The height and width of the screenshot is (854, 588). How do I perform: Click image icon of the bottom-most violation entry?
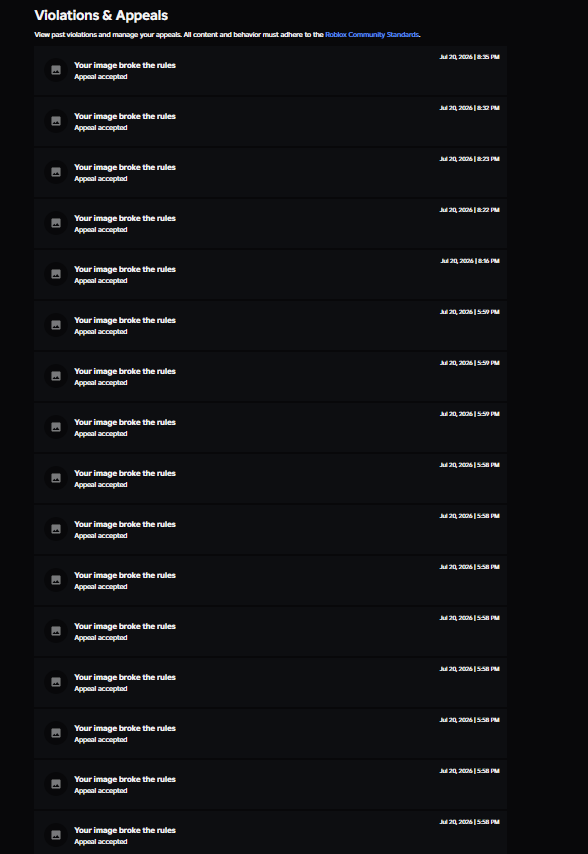tap(56, 835)
